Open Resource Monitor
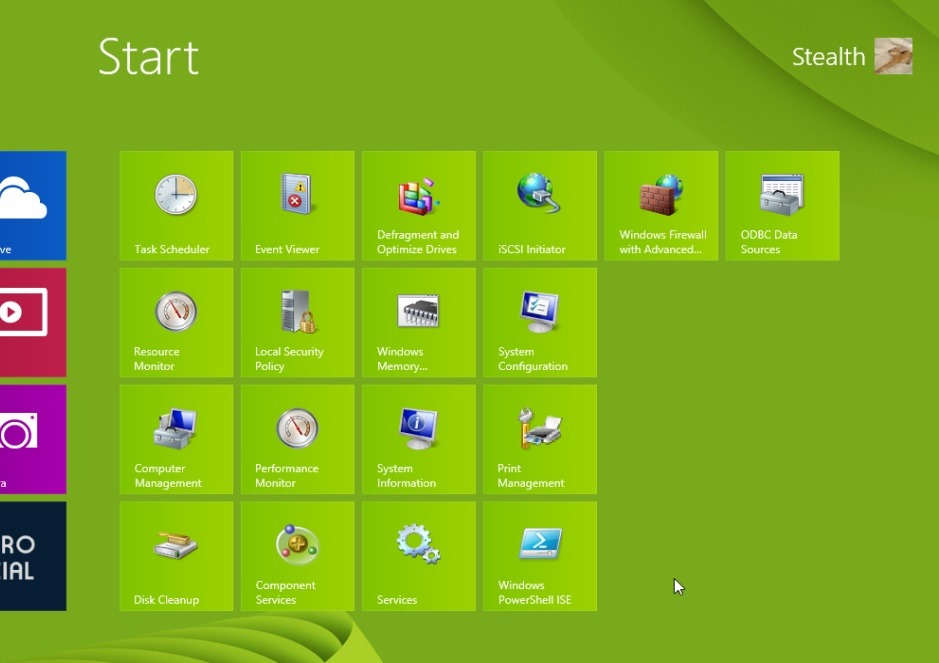 176,322
